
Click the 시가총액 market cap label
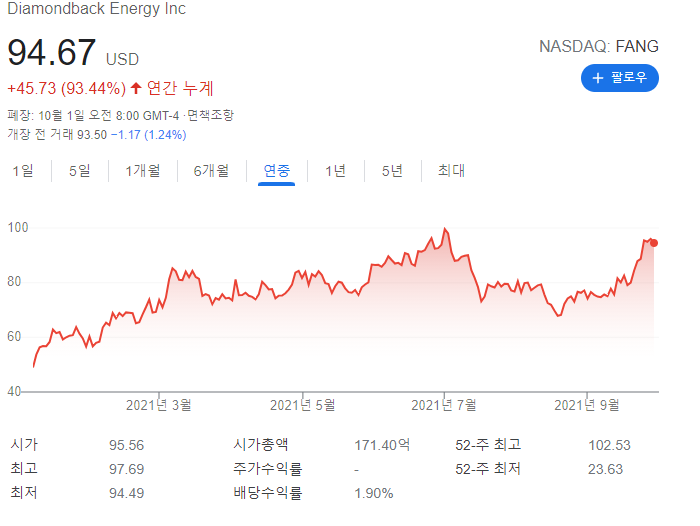[x=261, y=444]
